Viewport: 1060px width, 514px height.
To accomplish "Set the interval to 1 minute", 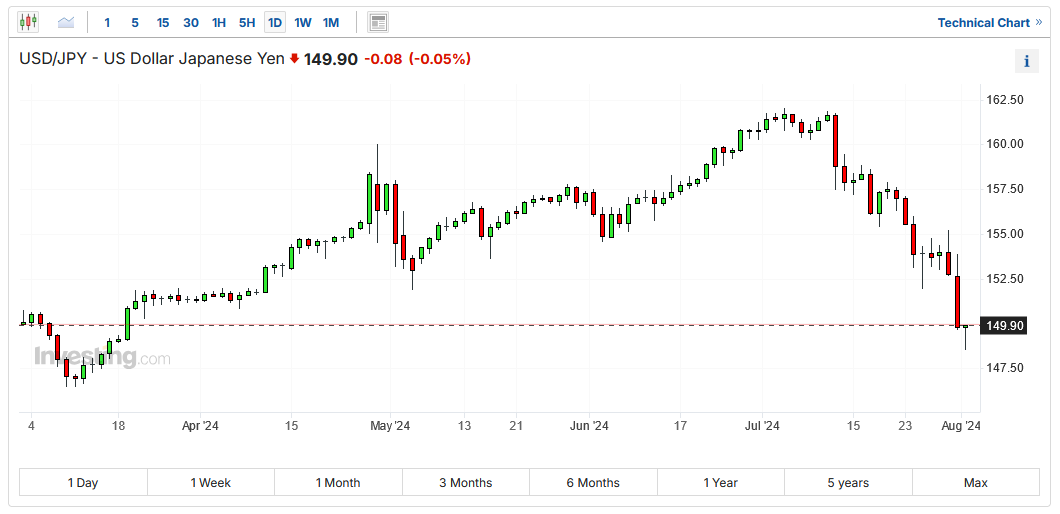I will (x=108, y=22).
